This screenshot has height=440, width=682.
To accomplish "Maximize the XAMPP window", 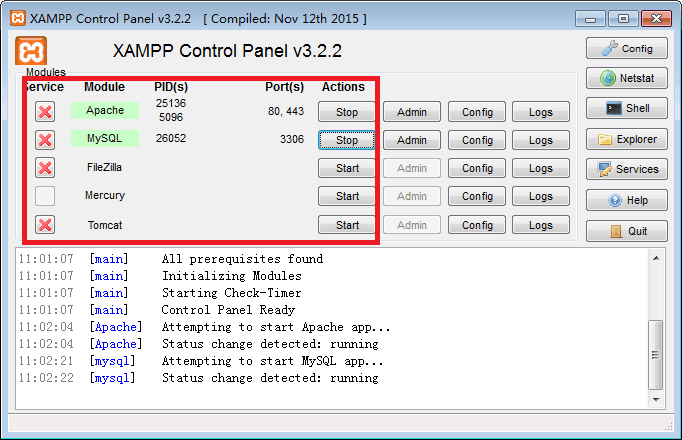I will (x=623, y=19).
